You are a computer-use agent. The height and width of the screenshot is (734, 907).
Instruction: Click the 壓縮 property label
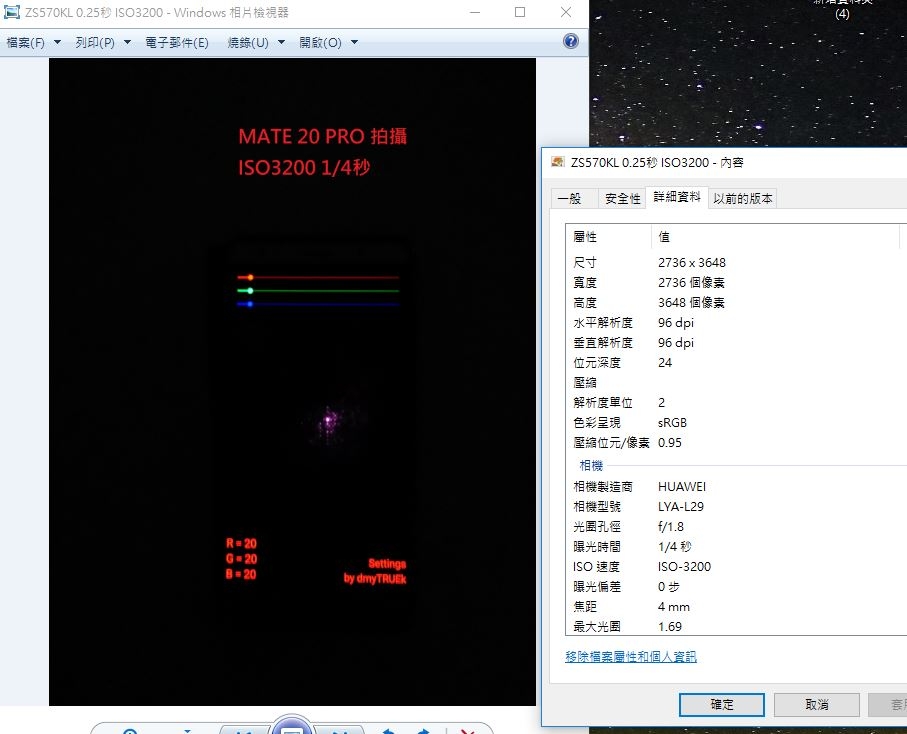(585, 382)
